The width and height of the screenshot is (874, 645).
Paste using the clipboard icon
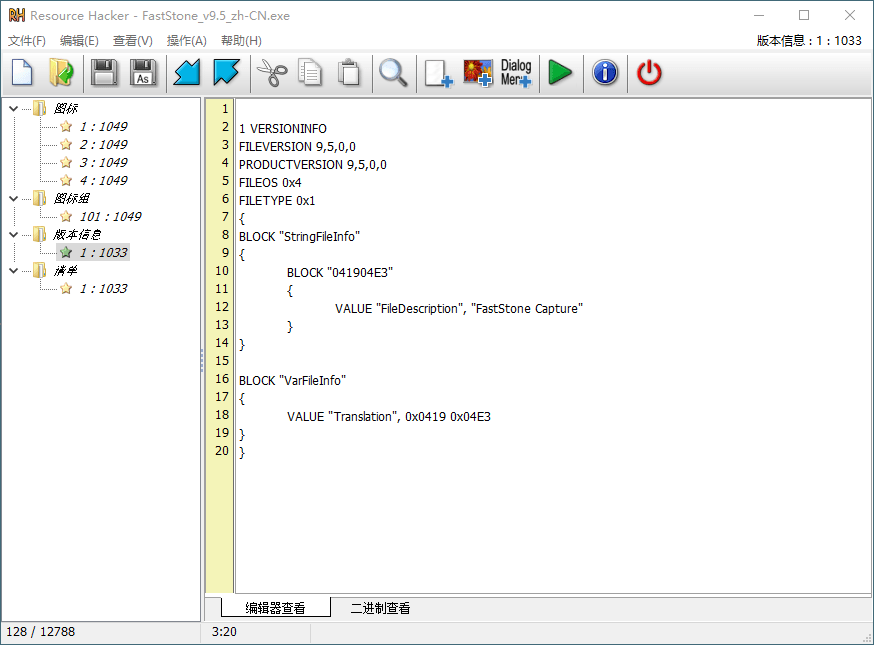(x=349, y=72)
